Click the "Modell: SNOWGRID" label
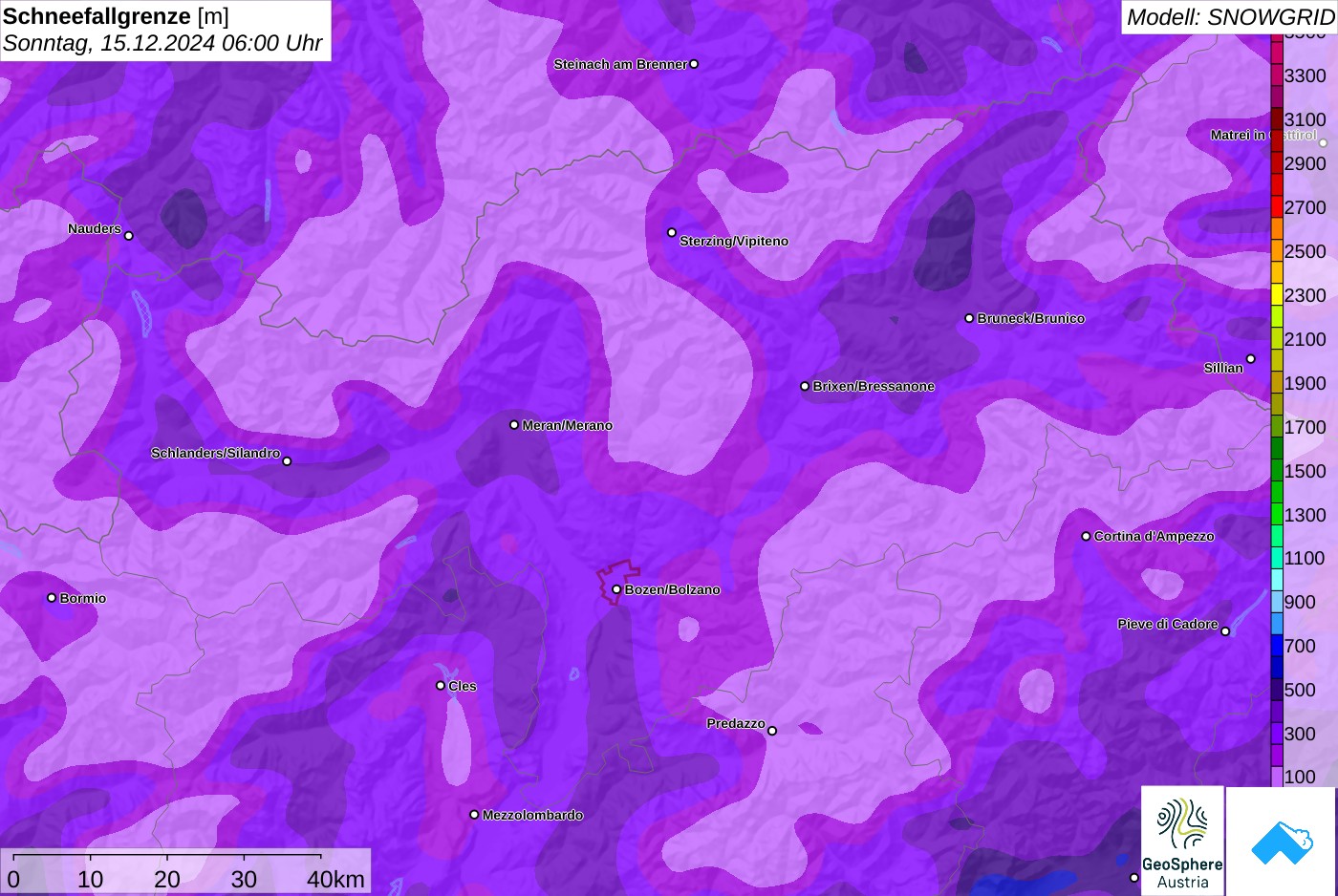 (x=1230, y=17)
